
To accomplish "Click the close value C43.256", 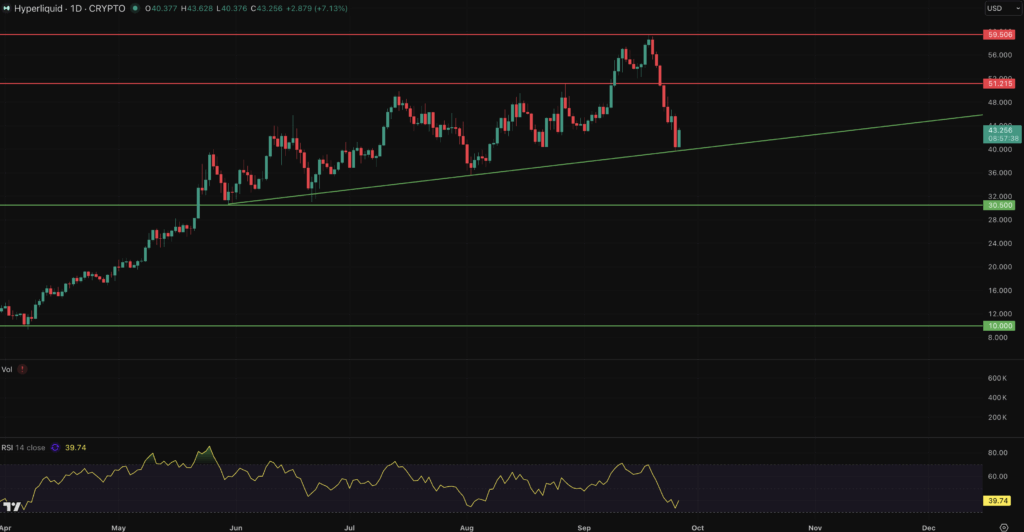I will pos(268,8).
